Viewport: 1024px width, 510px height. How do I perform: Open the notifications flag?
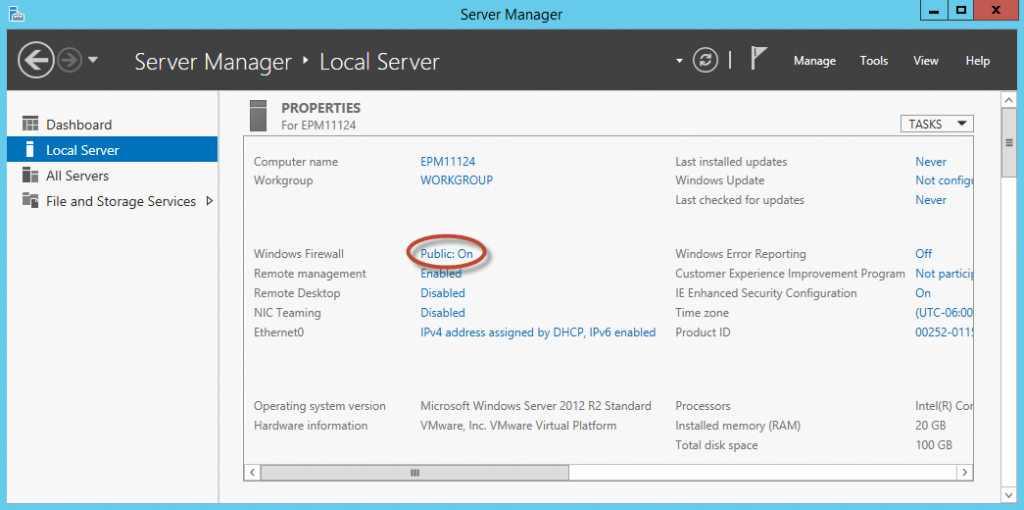coord(758,59)
